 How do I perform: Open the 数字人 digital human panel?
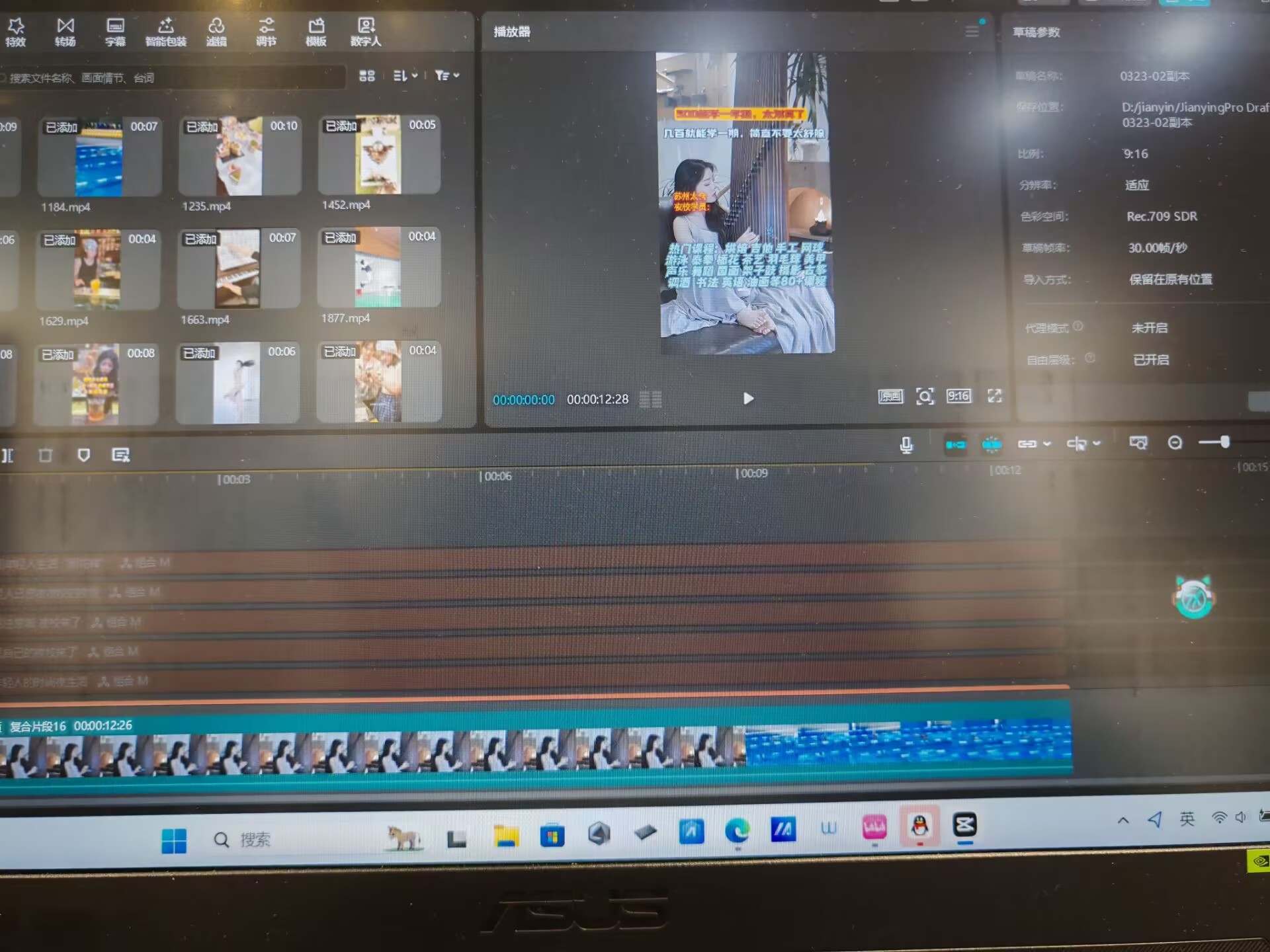point(366,31)
